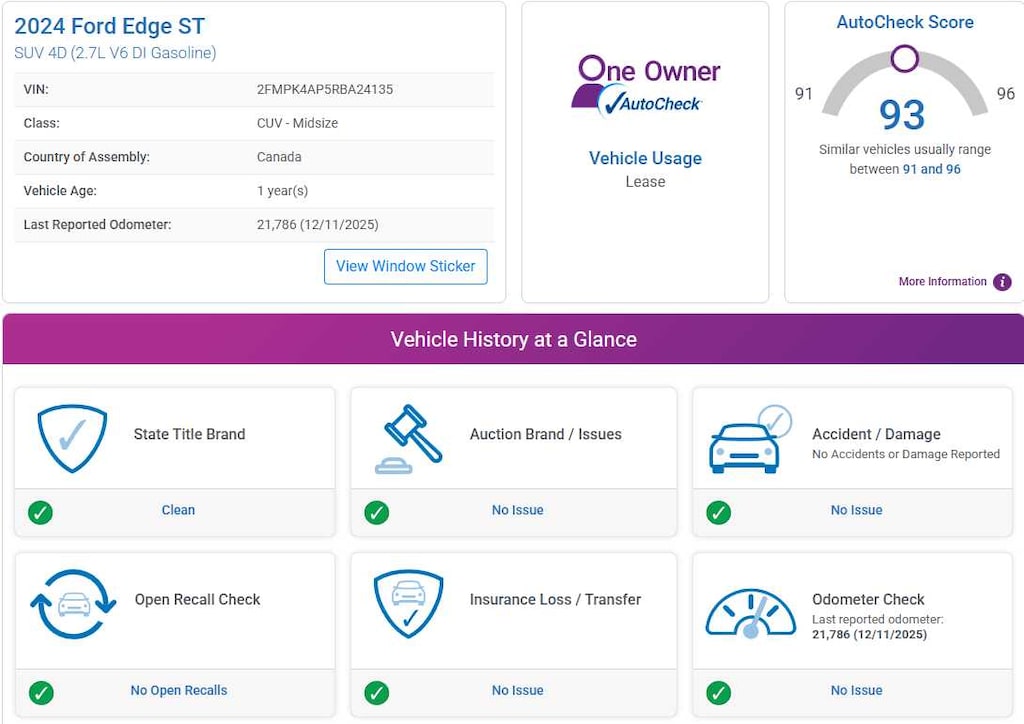This screenshot has height=724, width=1024.
Task: Click the VIN number value
Action: pos(324,89)
